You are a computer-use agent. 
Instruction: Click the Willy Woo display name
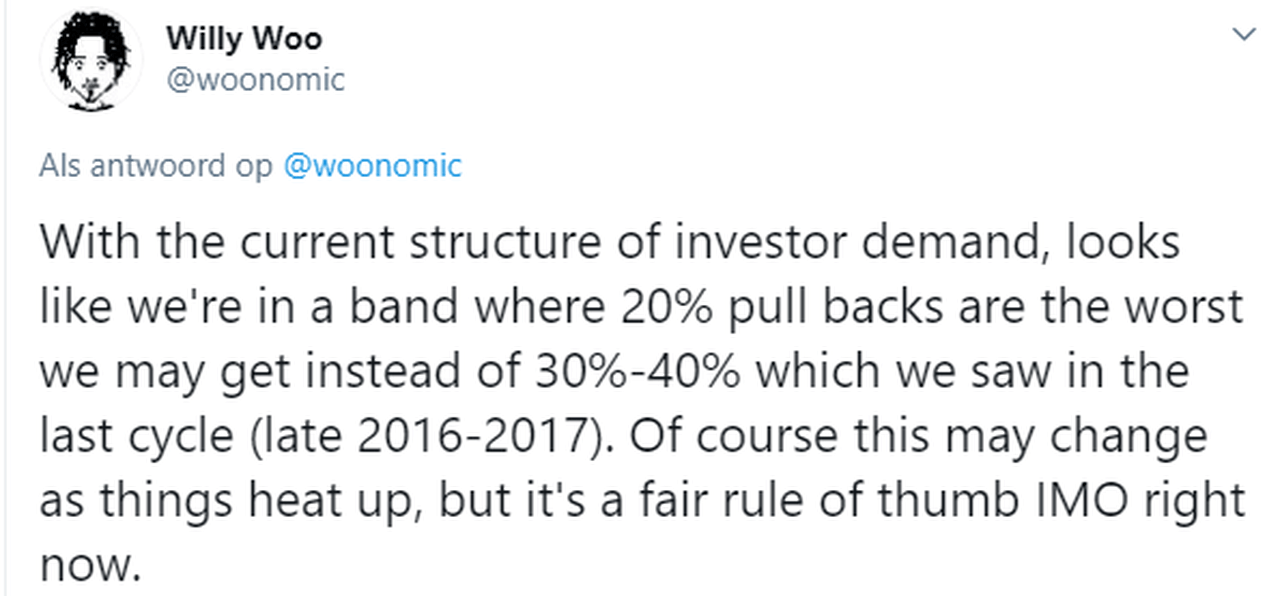tap(244, 39)
